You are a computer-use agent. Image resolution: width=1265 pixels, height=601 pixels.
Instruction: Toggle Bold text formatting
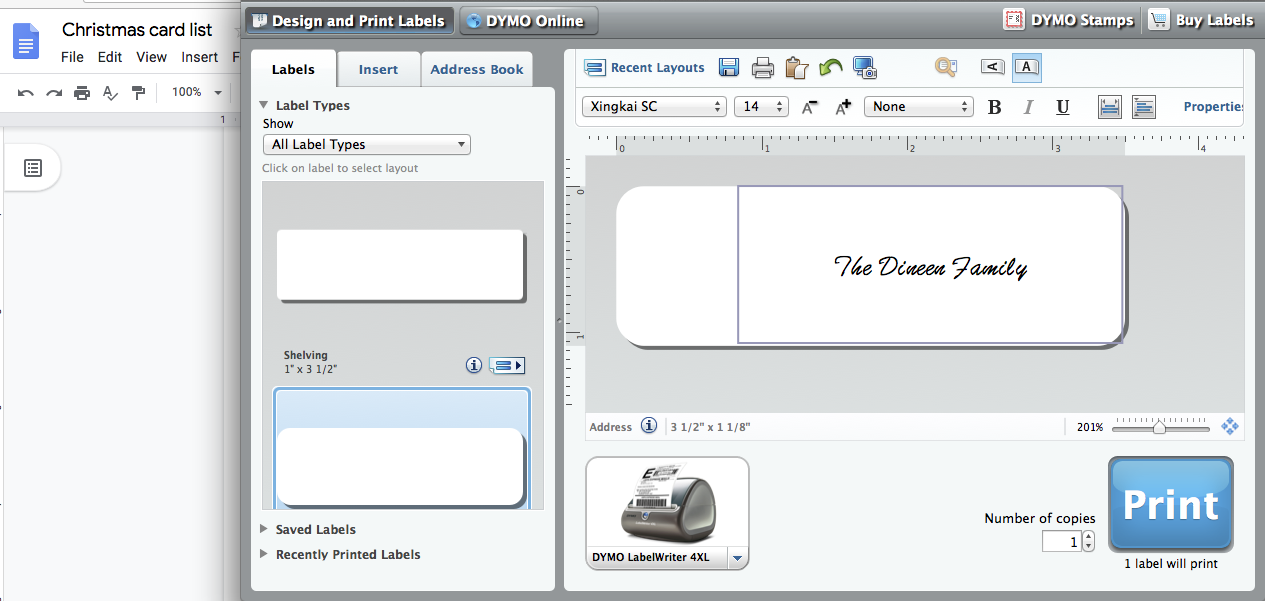(994, 107)
